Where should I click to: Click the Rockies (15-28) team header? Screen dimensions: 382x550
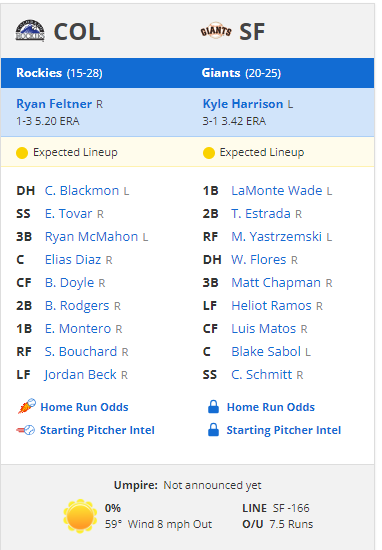(x=59, y=73)
